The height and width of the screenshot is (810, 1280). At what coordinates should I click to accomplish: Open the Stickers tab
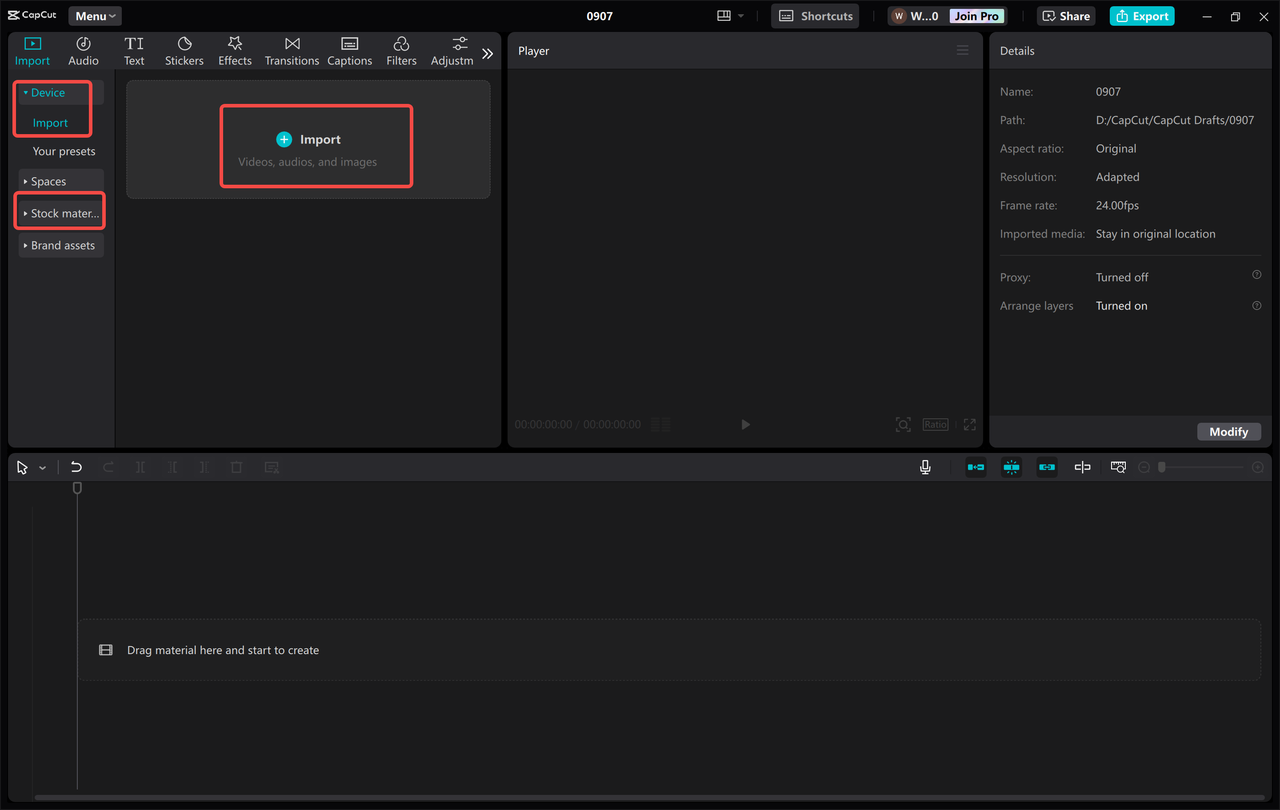184,51
